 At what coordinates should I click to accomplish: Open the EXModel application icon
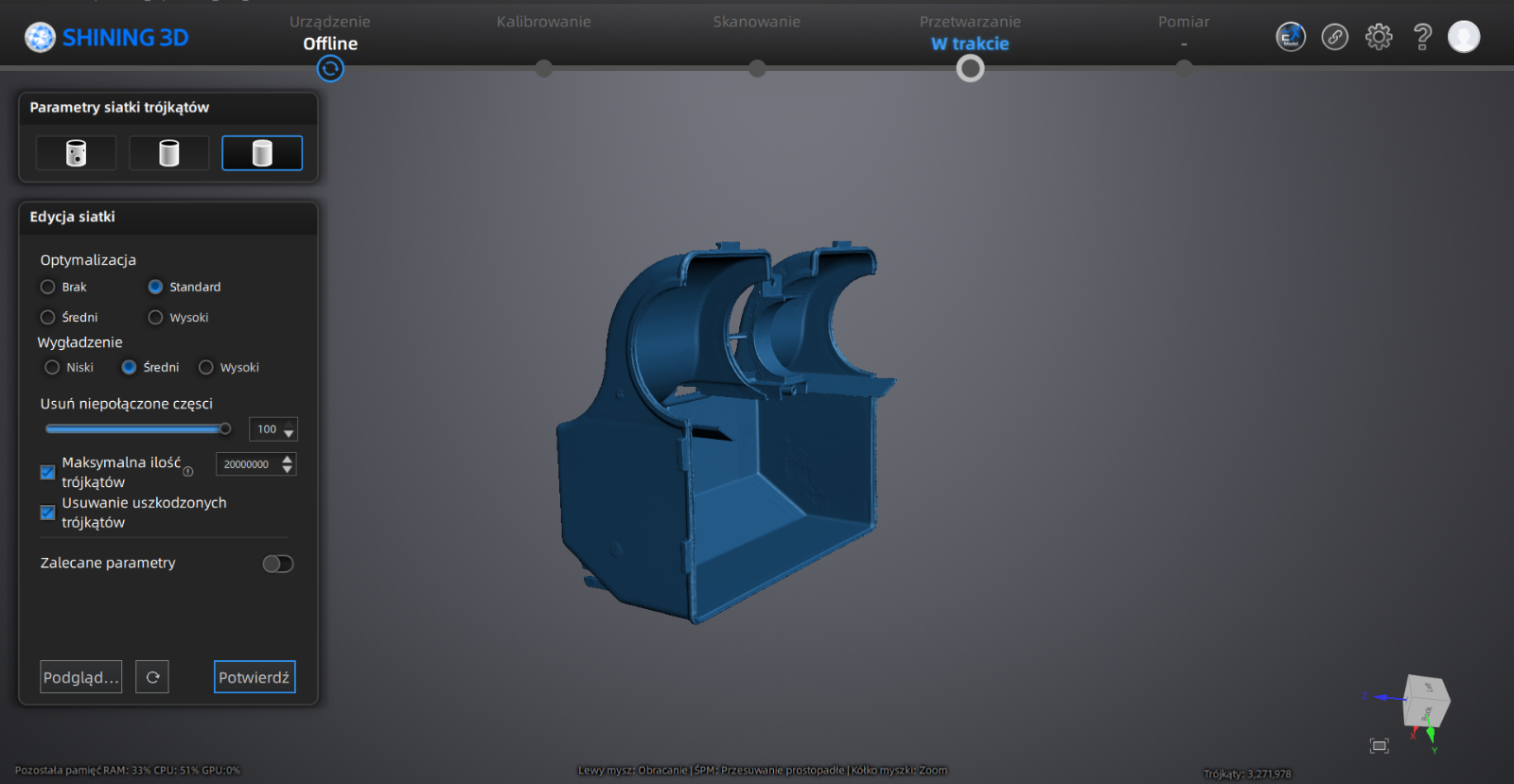pos(1291,37)
